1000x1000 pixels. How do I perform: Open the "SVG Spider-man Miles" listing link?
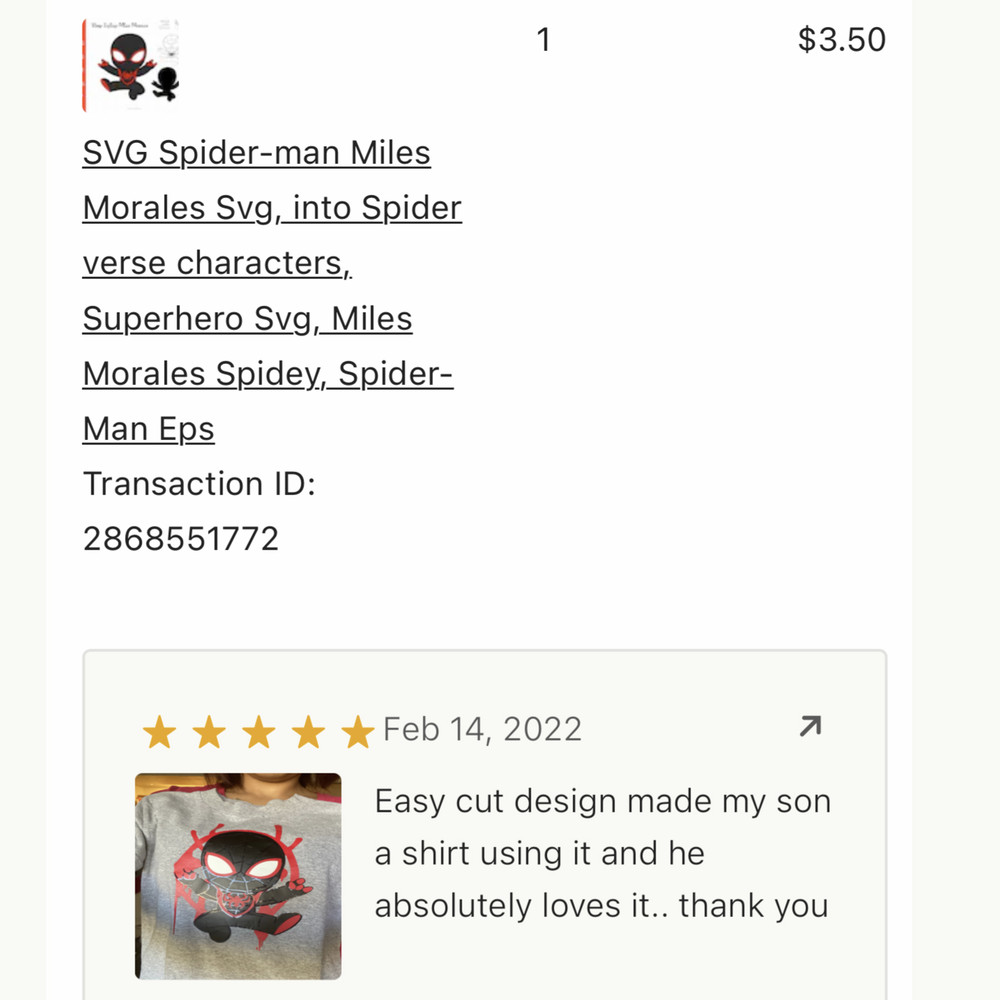point(256,153)
